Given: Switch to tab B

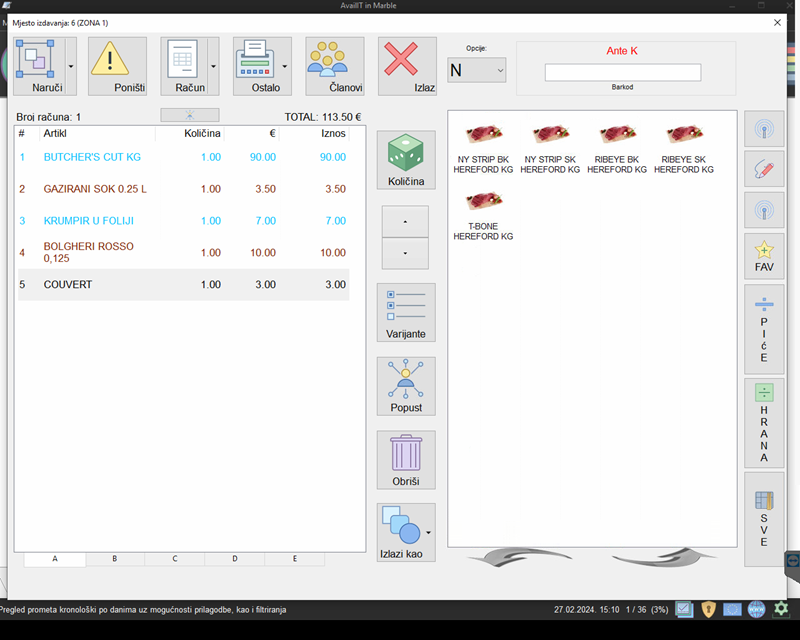Looking at the screenshot, I should click(x=115, y=559).
